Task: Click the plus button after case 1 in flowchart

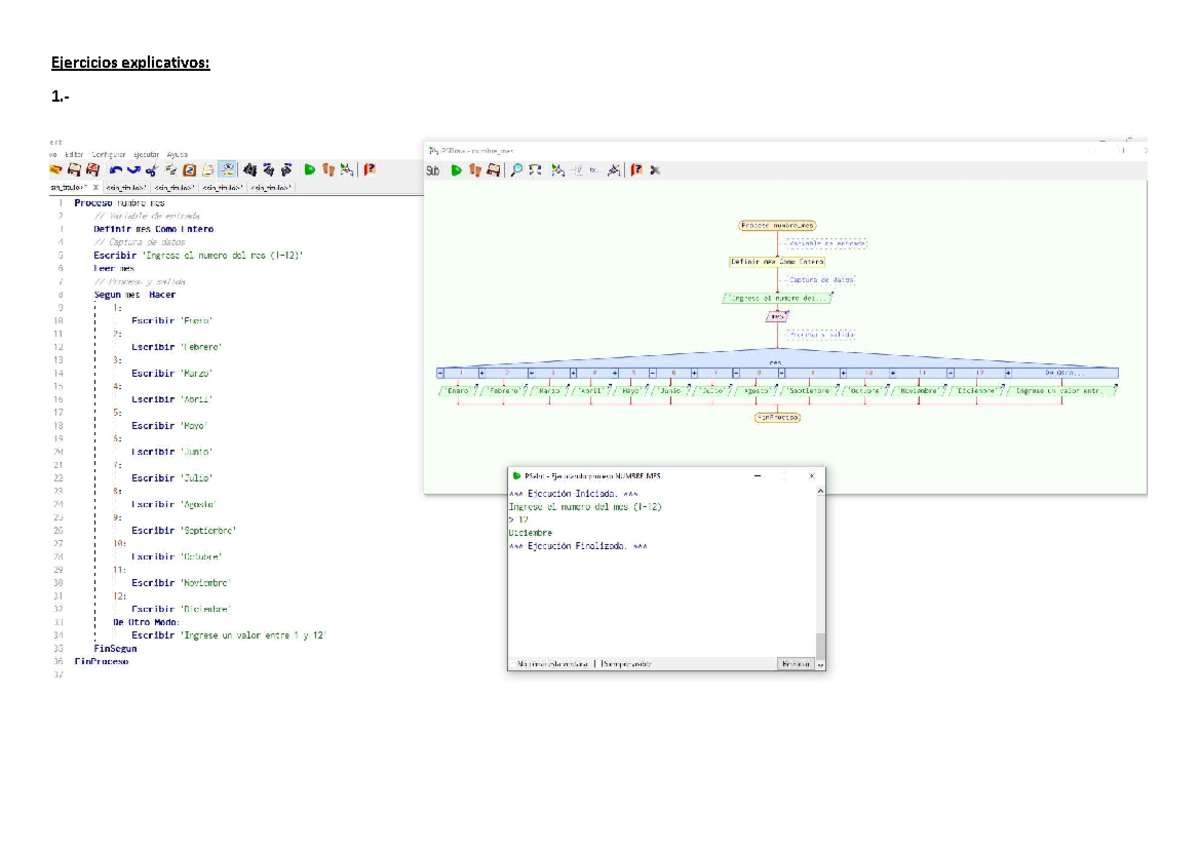Action: [x=482, y=373]
